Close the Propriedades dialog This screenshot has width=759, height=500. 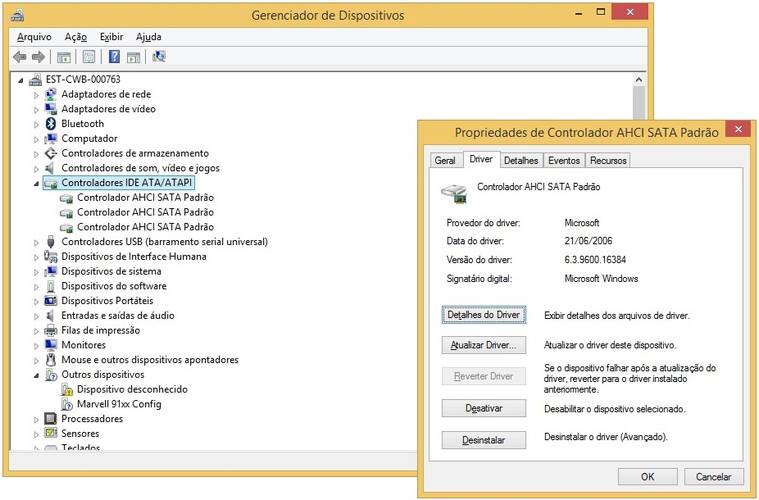coord(738,129)
